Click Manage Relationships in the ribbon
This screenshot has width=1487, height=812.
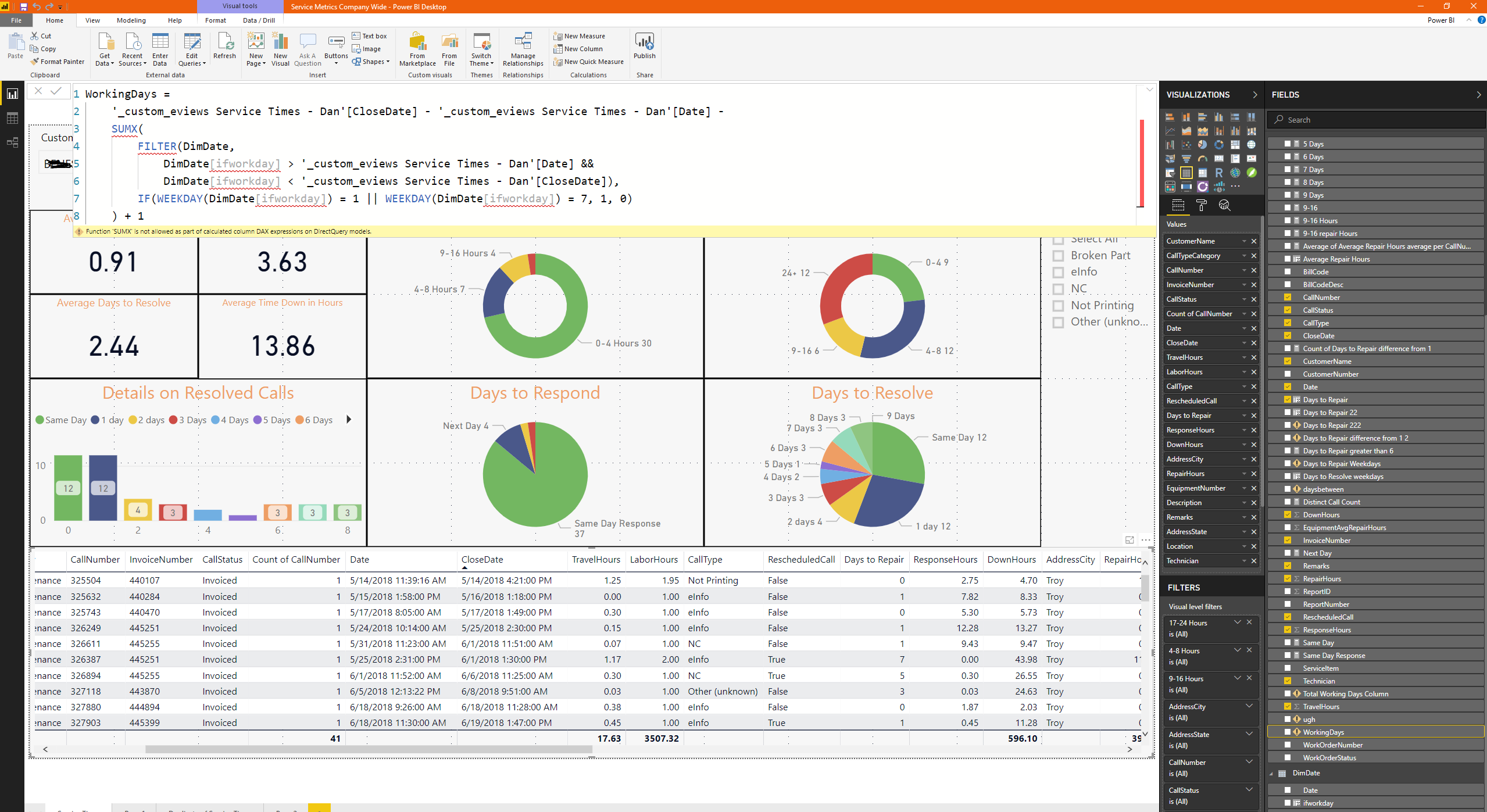click(523, 49)
